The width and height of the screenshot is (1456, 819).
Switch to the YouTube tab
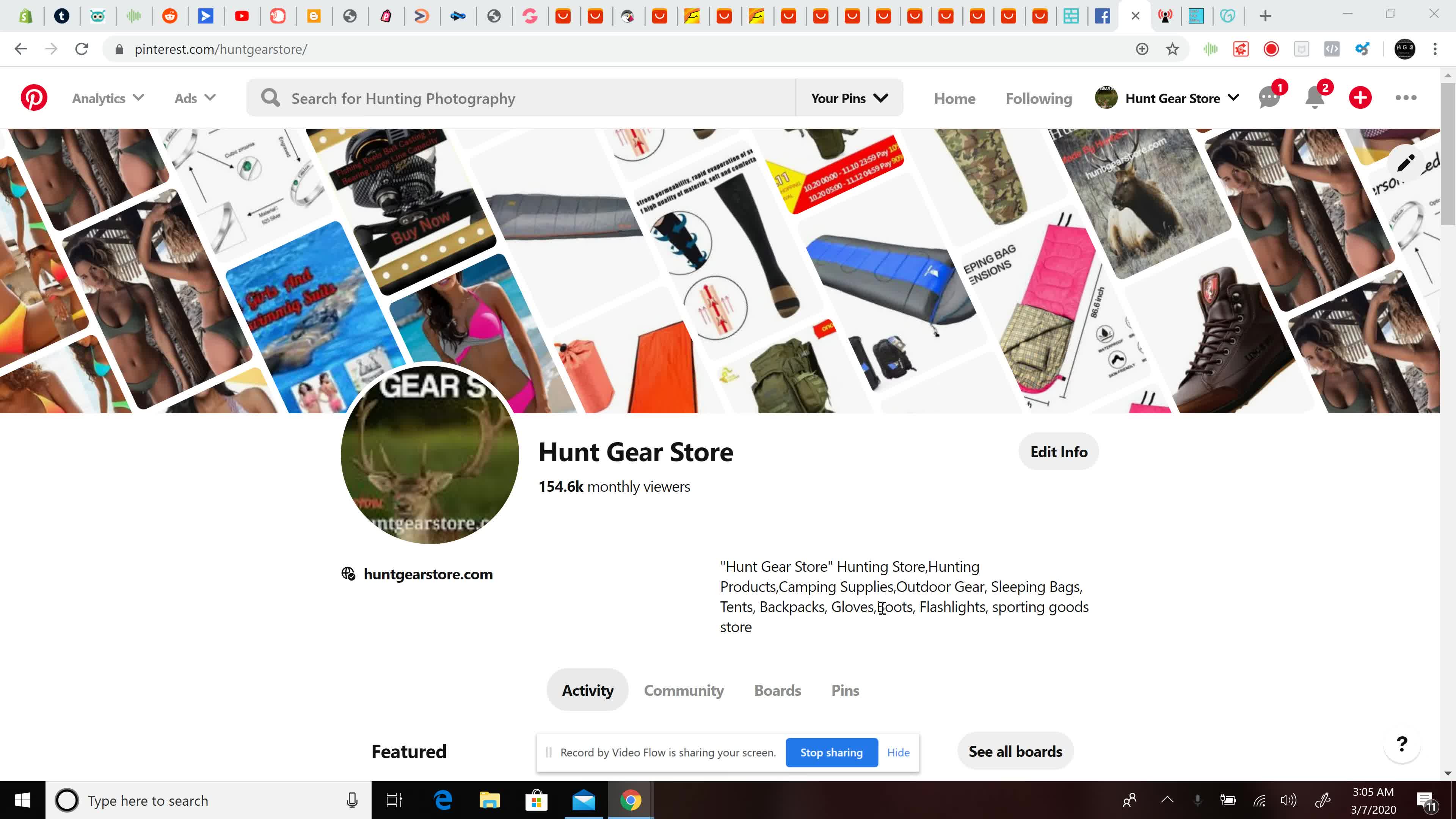[x=242, y=16]
